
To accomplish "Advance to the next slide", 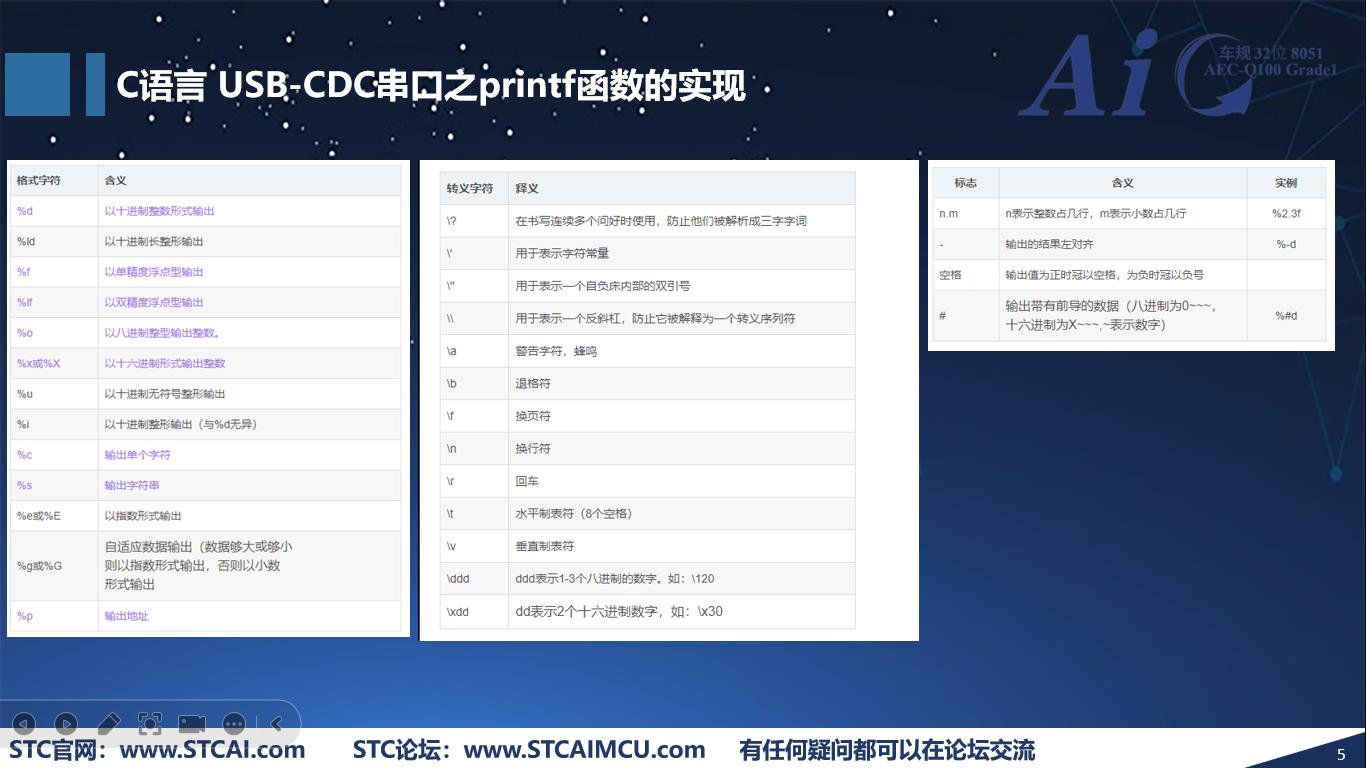I will pyautogui.click(x=66, y=722).
